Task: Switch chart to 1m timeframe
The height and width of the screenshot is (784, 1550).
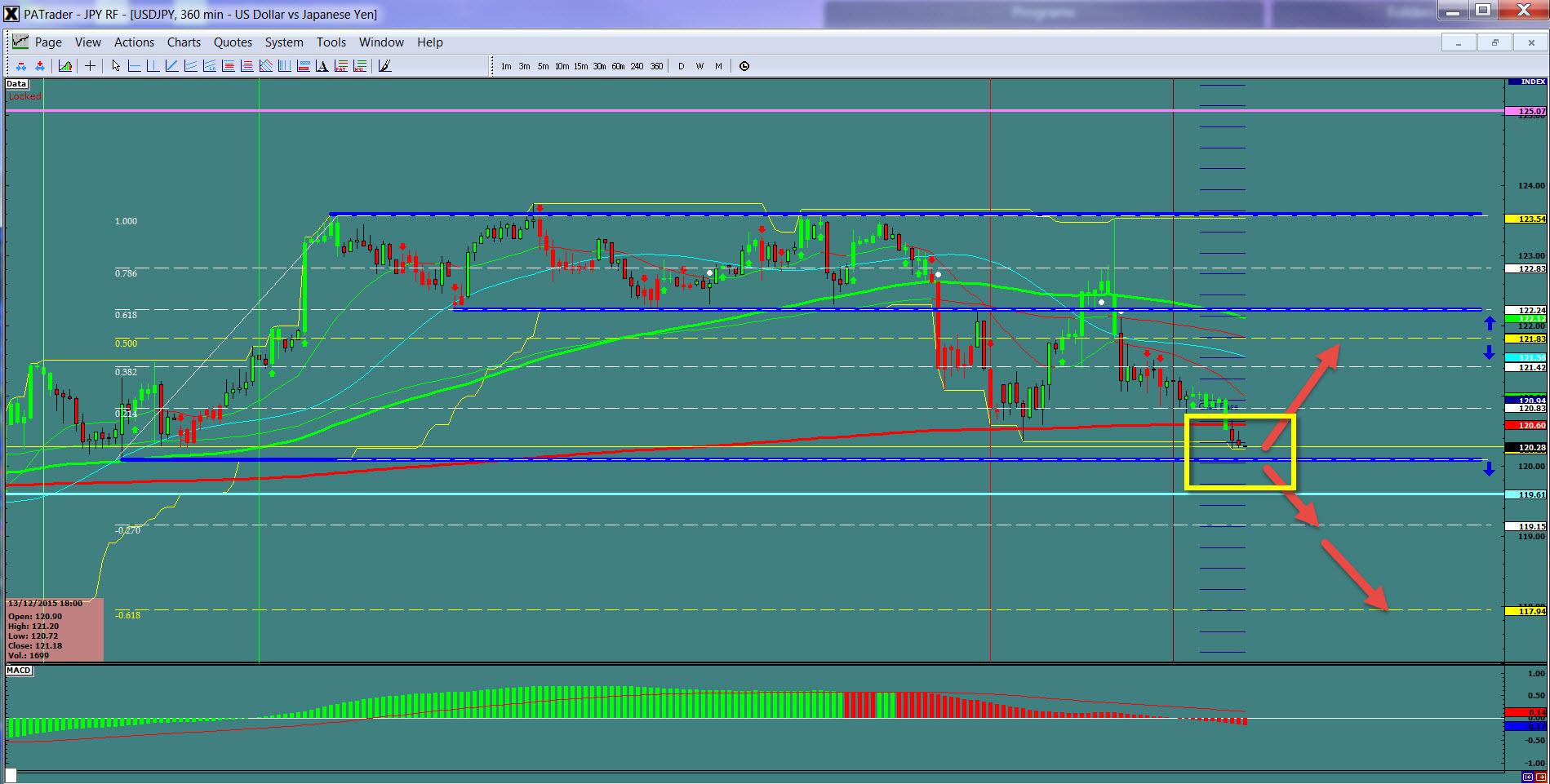Action: (x=506, y=66)
